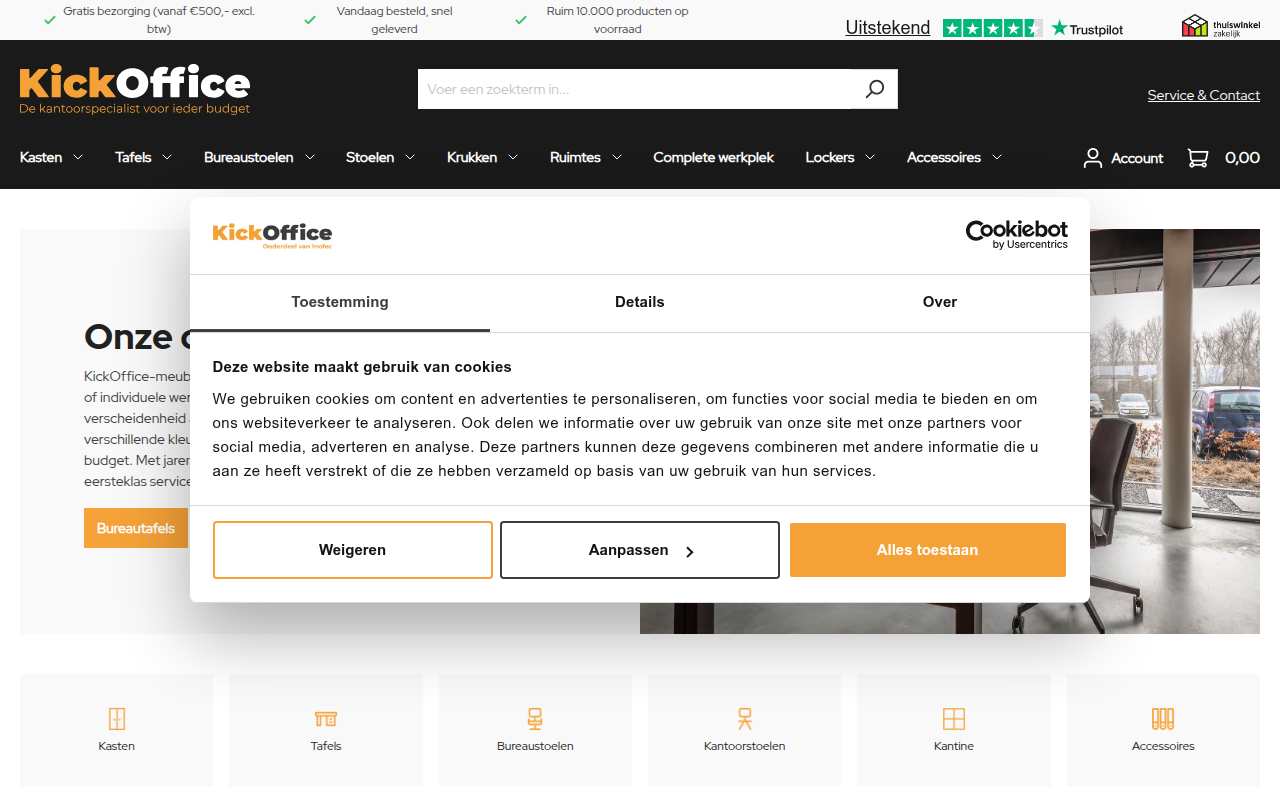This screenshot has height=800, width=1280.
Task: Click the search magnifier icon
Action: point(875,89)
